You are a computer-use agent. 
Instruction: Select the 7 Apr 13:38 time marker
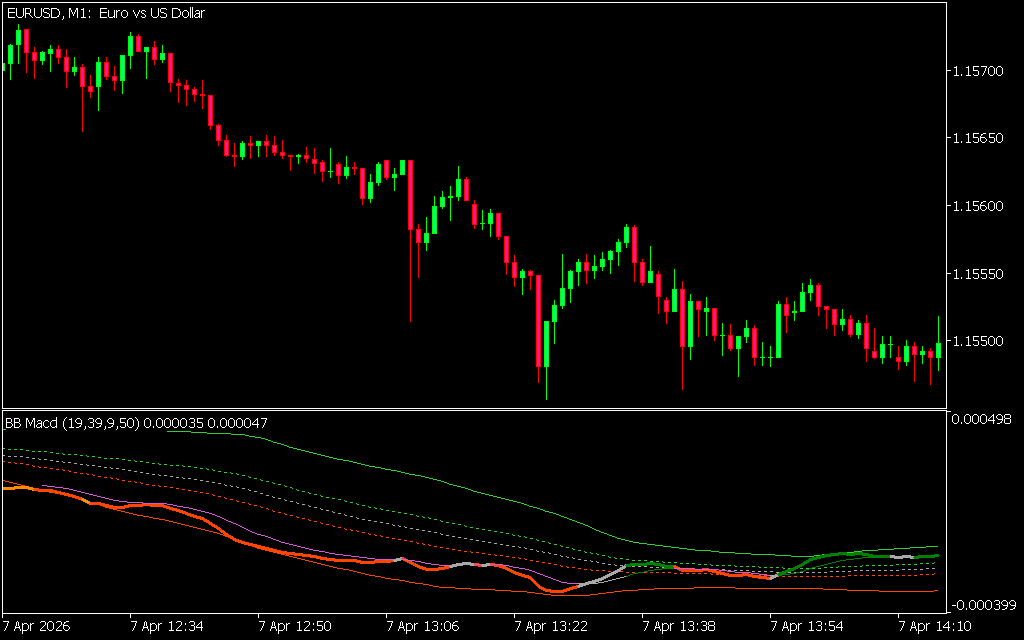click(x=678, y=626)
